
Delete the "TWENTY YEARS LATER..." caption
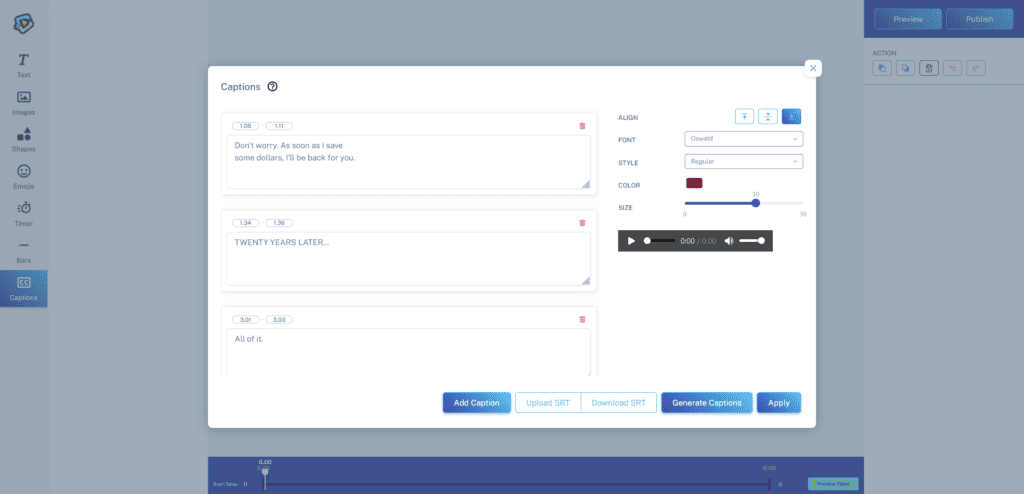tap(582, 222)
